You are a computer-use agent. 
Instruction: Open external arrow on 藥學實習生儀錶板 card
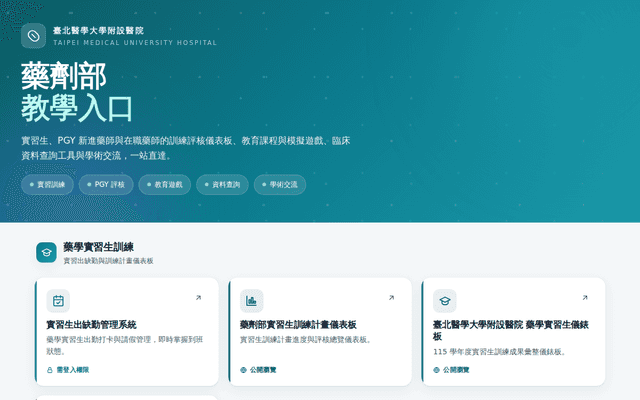(585, 298)
